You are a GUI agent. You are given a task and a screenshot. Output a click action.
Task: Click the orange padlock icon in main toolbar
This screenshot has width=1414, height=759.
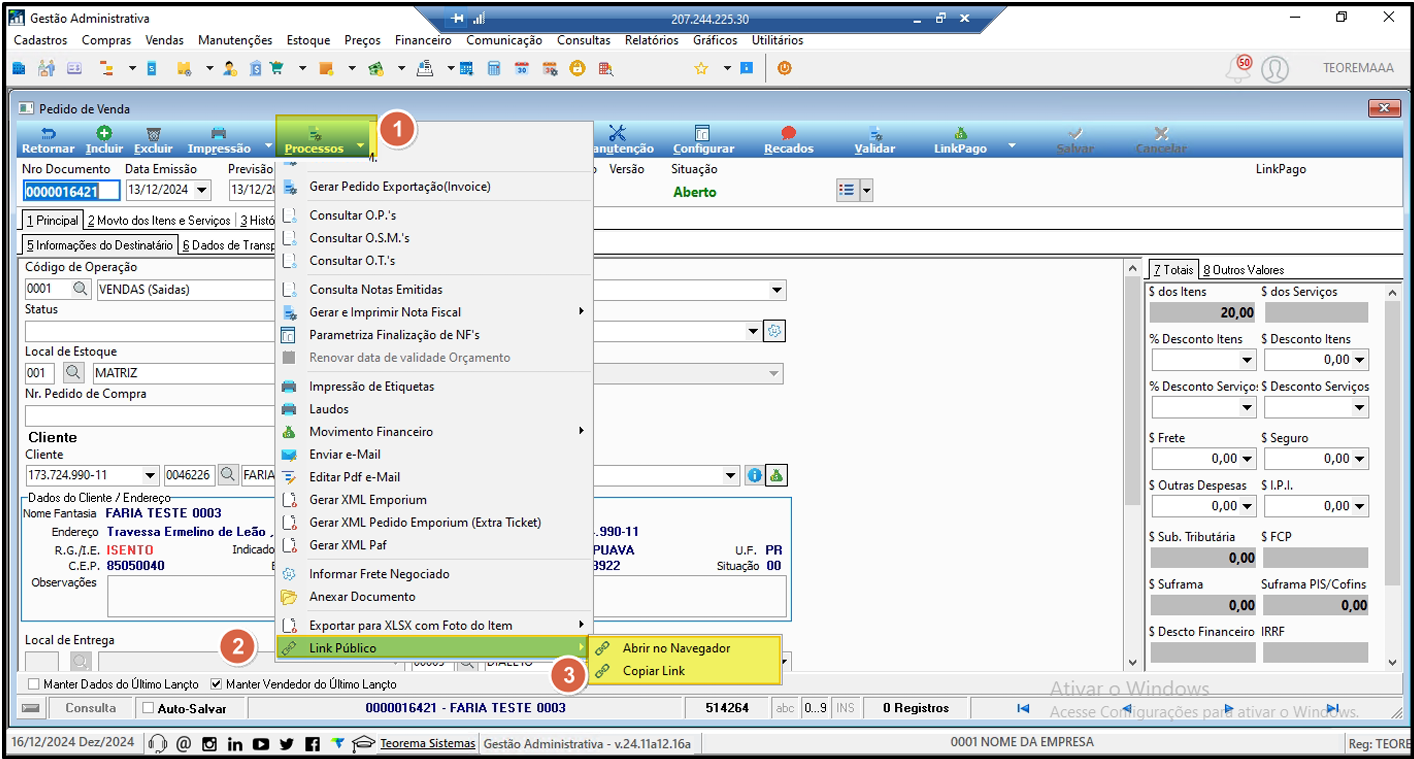point(577,68)
